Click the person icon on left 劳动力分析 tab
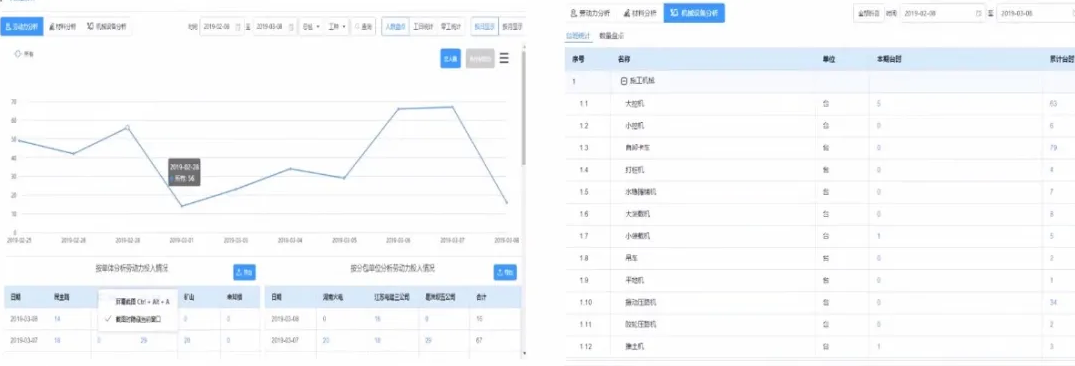This screenshot has width=1075, height=366. click(x=8, y=27)
